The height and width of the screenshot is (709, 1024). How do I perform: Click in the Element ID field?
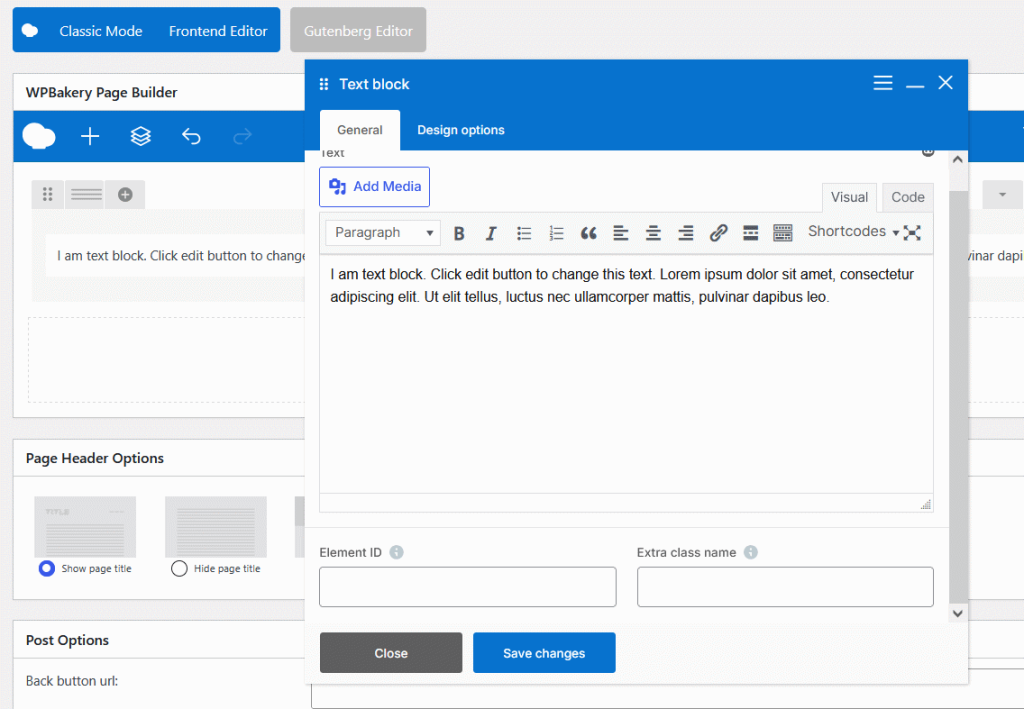[468, 587]
